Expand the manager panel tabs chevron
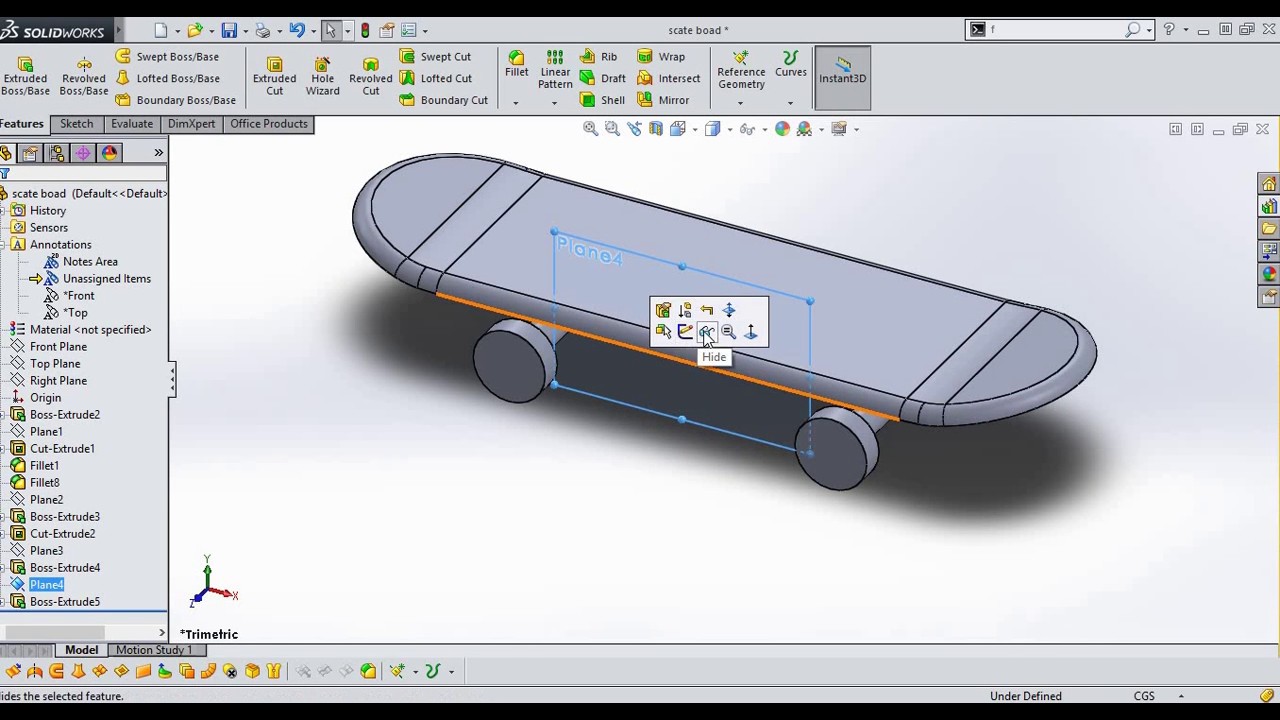This screenshot has height=720, width=1280. coord(158,153)
